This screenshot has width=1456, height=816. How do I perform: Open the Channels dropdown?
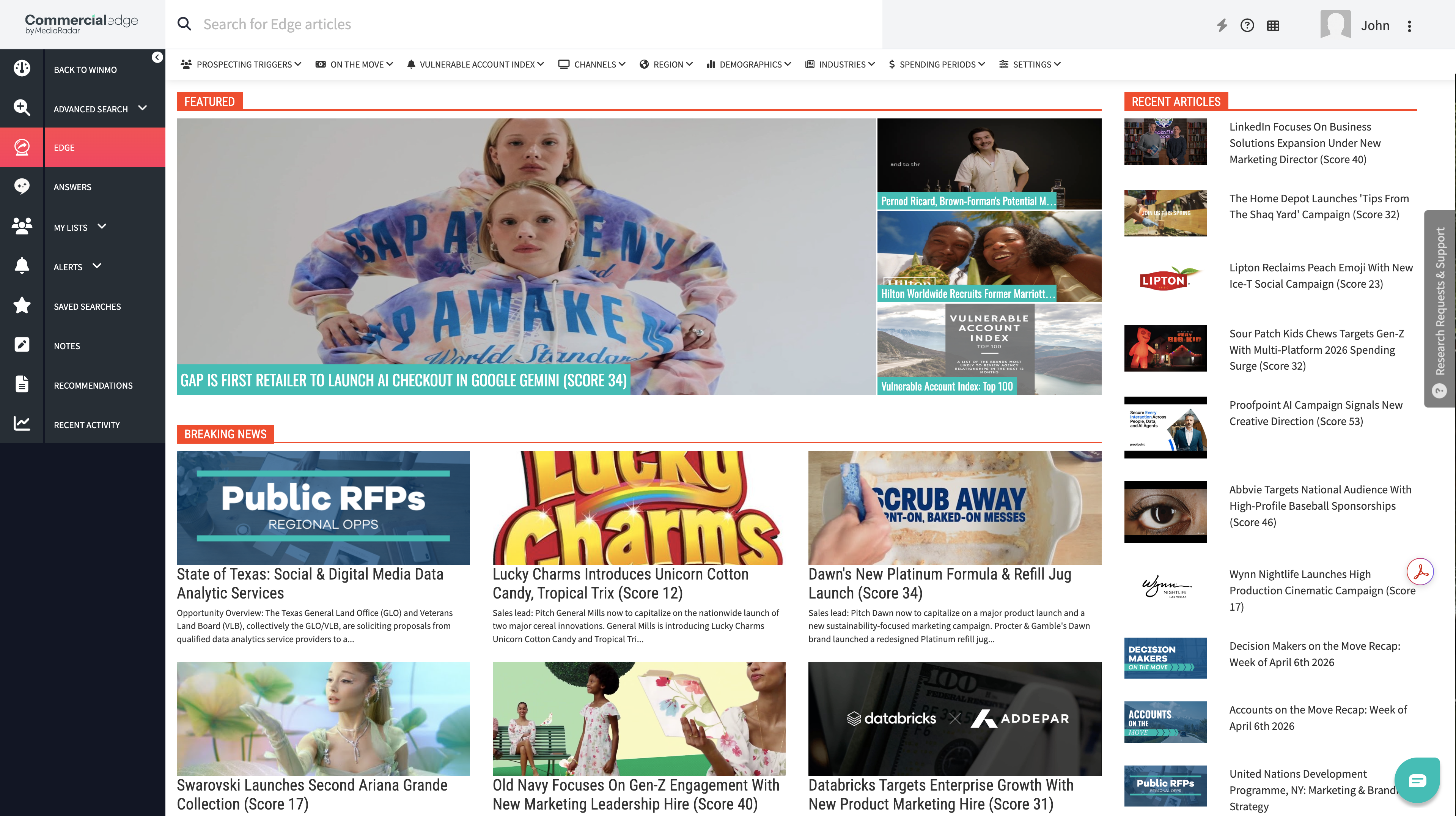tap(592, 65)
